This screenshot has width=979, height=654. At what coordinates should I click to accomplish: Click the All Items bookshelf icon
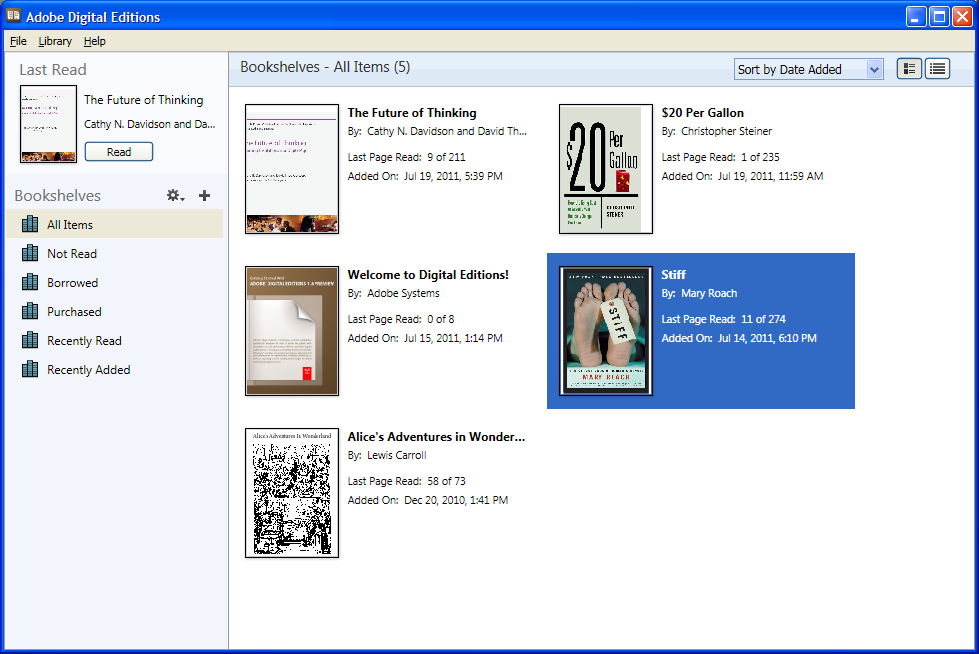click(30, 224)
